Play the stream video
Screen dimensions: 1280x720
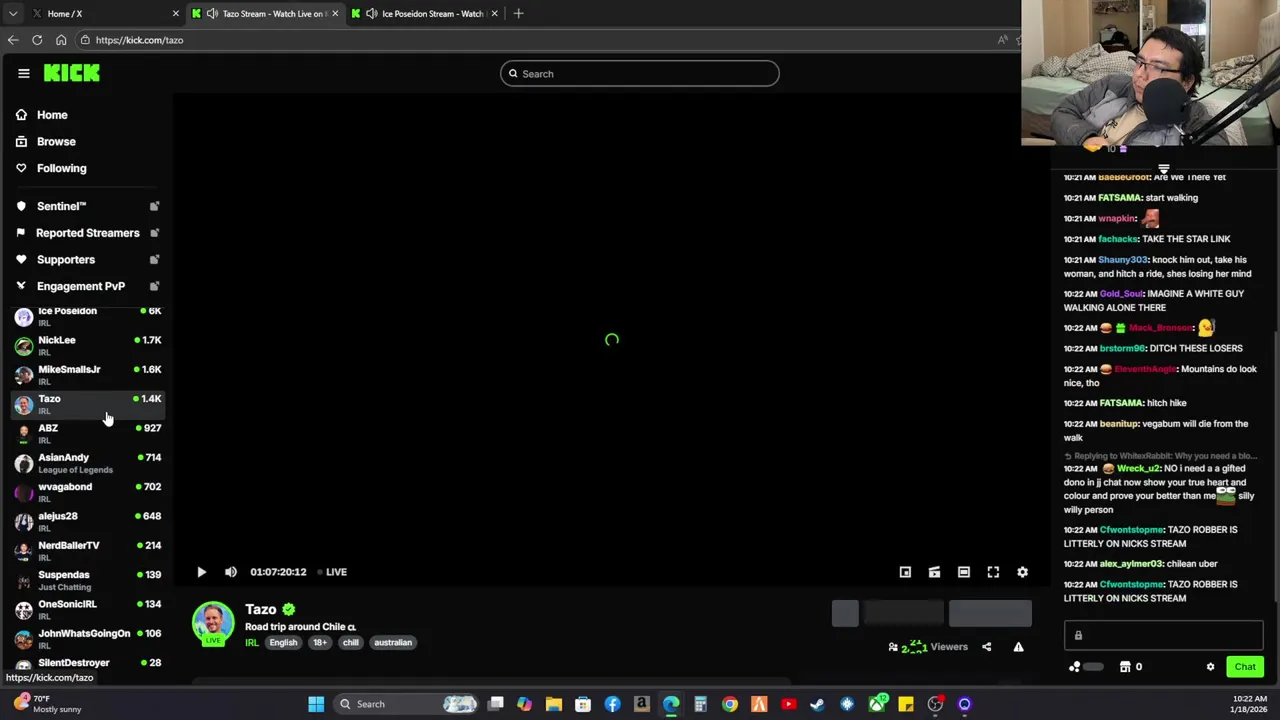(x=201, y=572)
